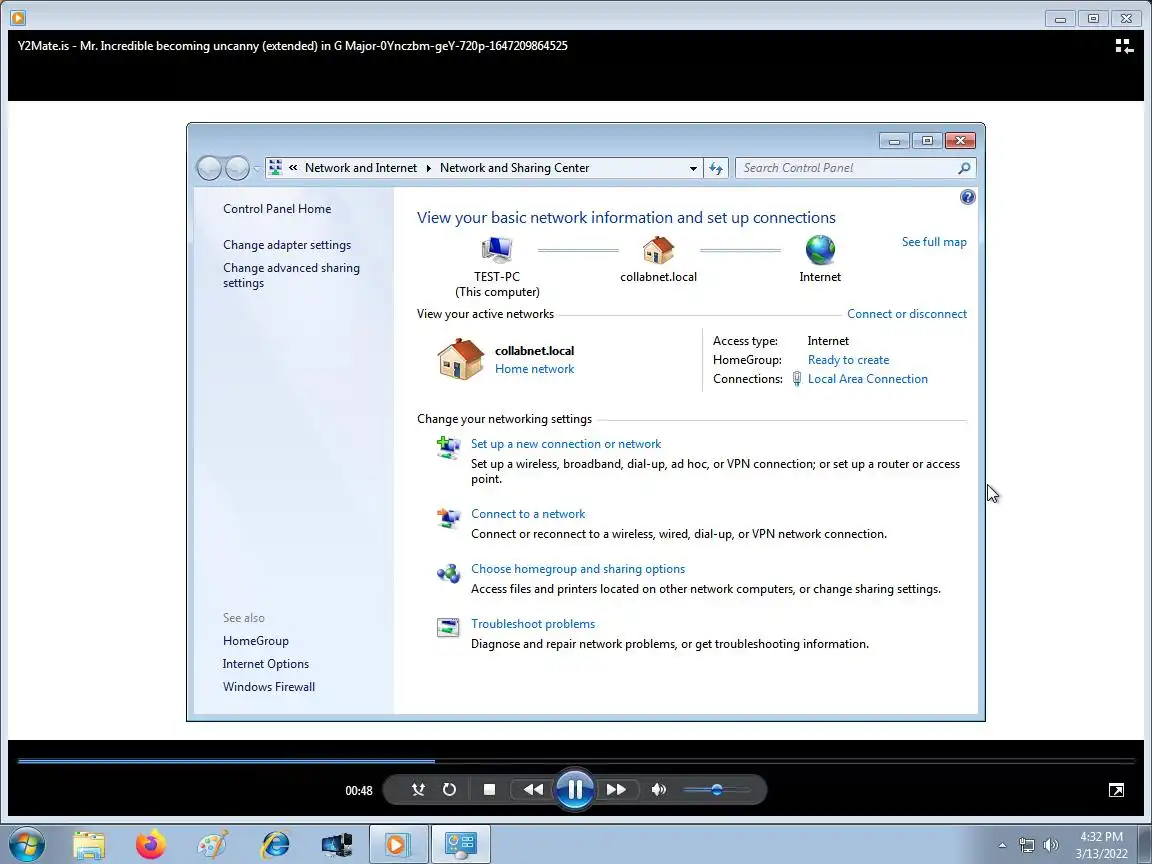
Task: Click the Internet globe icon
Action: coord(820,250)
